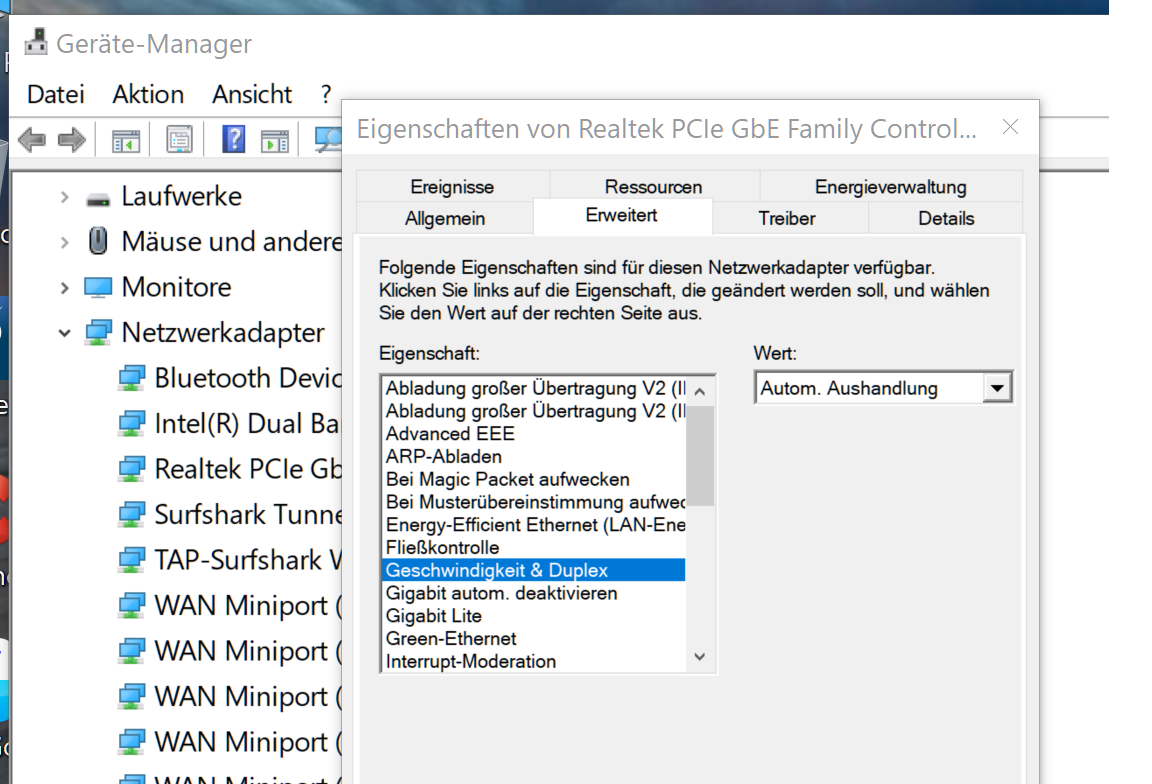Close the Realtek properties dialog
Viewport: 1152px width, 784px height.
point(1011,127)
